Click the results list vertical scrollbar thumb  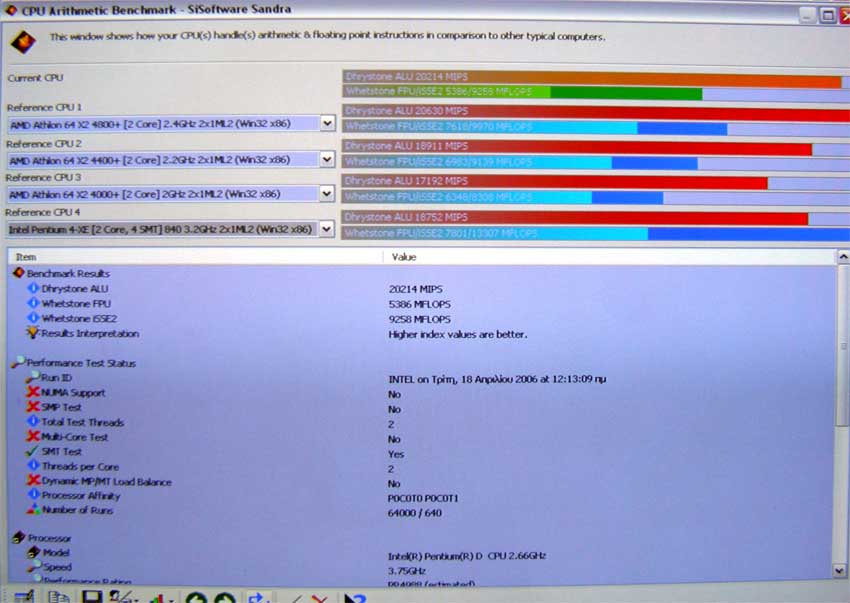842,345
